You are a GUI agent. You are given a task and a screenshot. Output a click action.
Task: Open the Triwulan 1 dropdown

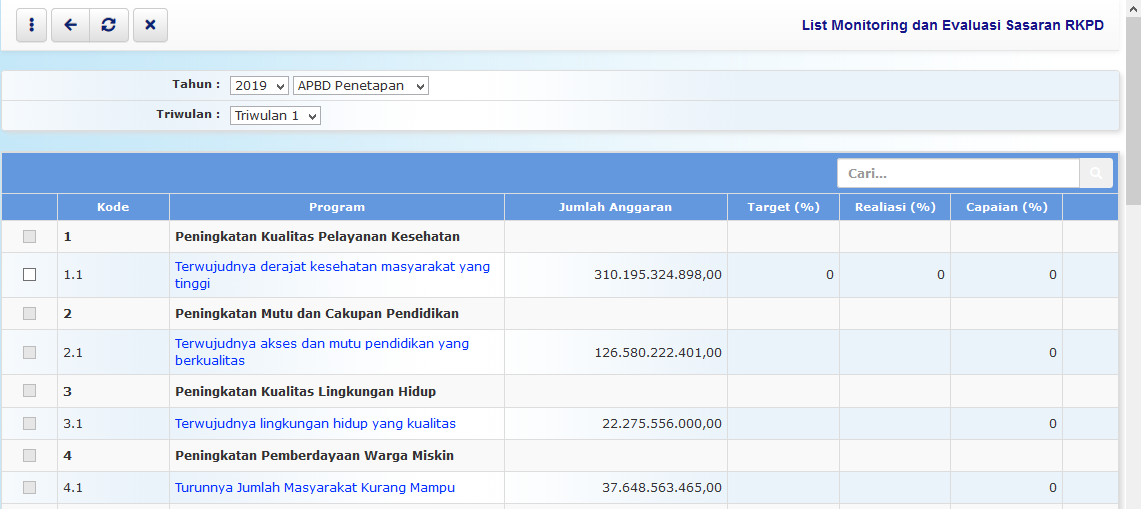275,116
